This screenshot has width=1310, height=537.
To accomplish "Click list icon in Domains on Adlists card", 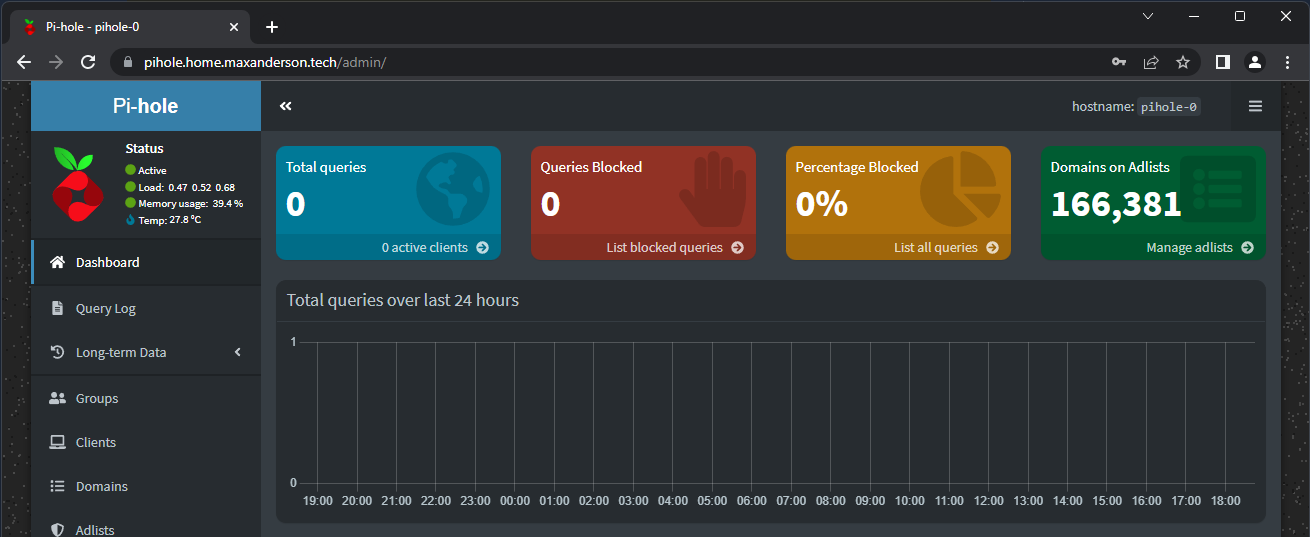I will pos(1218,188).
